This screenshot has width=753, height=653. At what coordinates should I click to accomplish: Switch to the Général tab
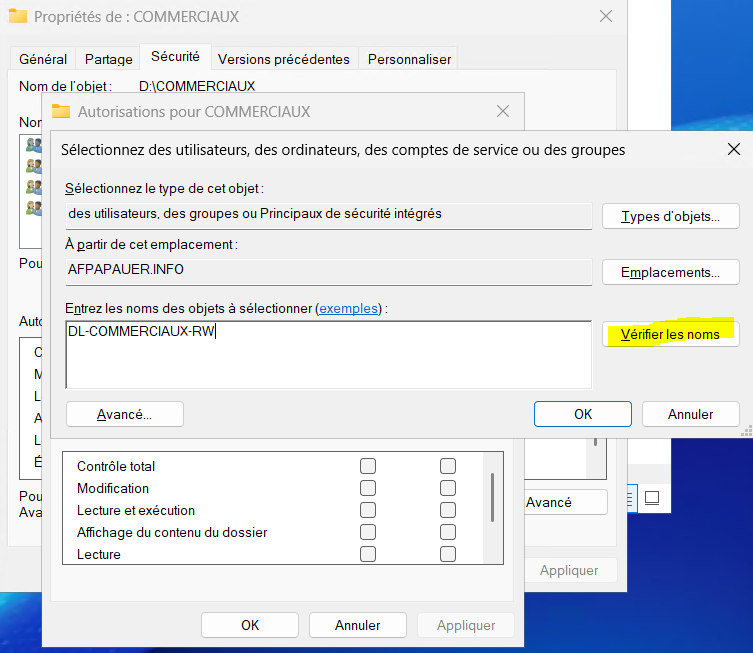tap(43, 59)
